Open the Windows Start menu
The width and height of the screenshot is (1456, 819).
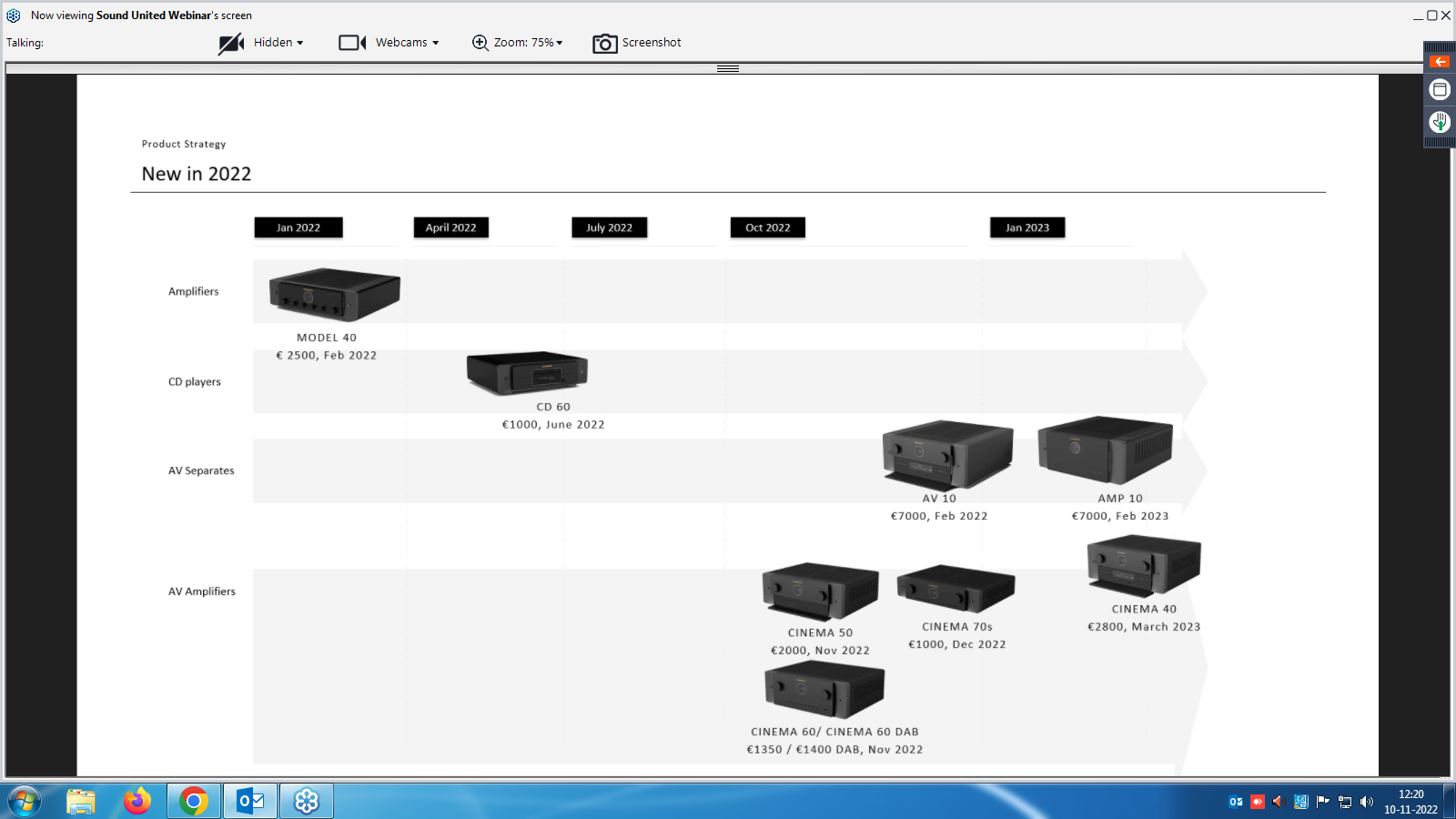click(25, 802)
